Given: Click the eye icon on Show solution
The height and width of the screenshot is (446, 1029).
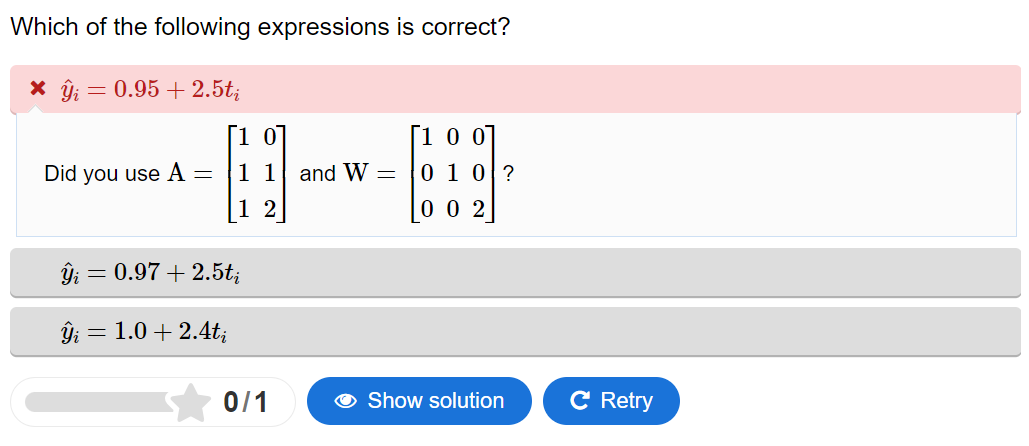Looking at the screenshot, I should pos(346,402).
